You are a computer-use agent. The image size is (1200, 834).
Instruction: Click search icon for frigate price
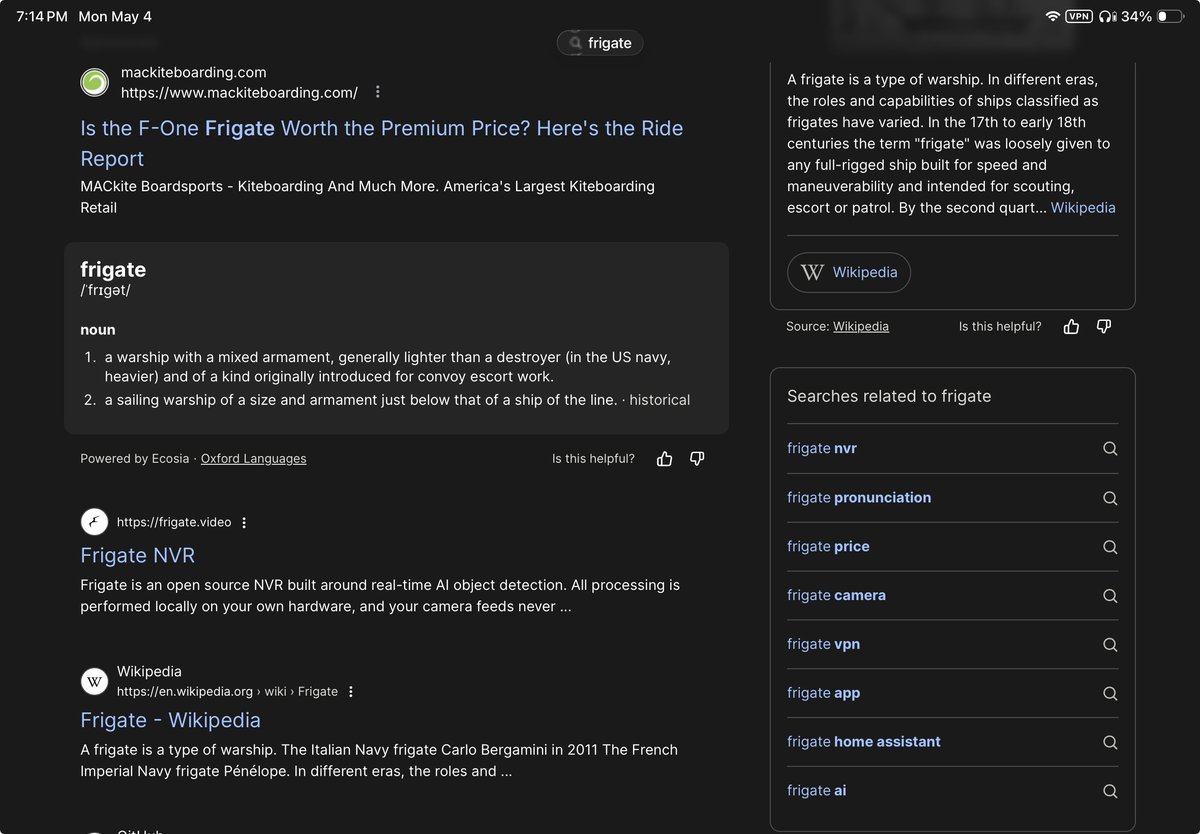point(1110,547)
